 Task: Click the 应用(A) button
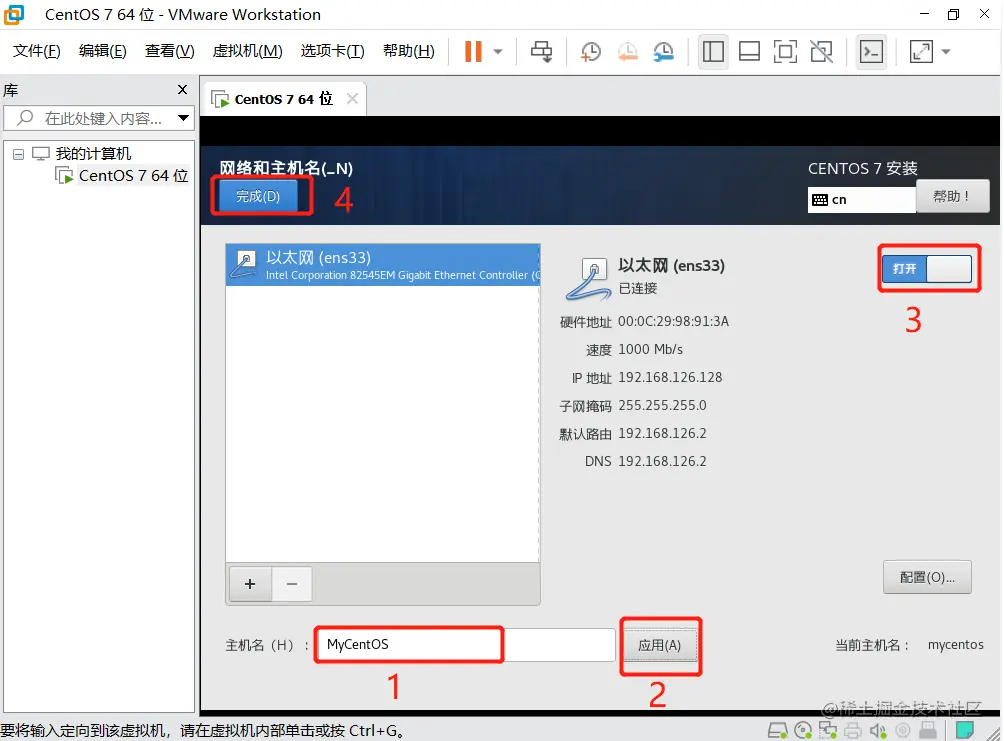point(661,645)
